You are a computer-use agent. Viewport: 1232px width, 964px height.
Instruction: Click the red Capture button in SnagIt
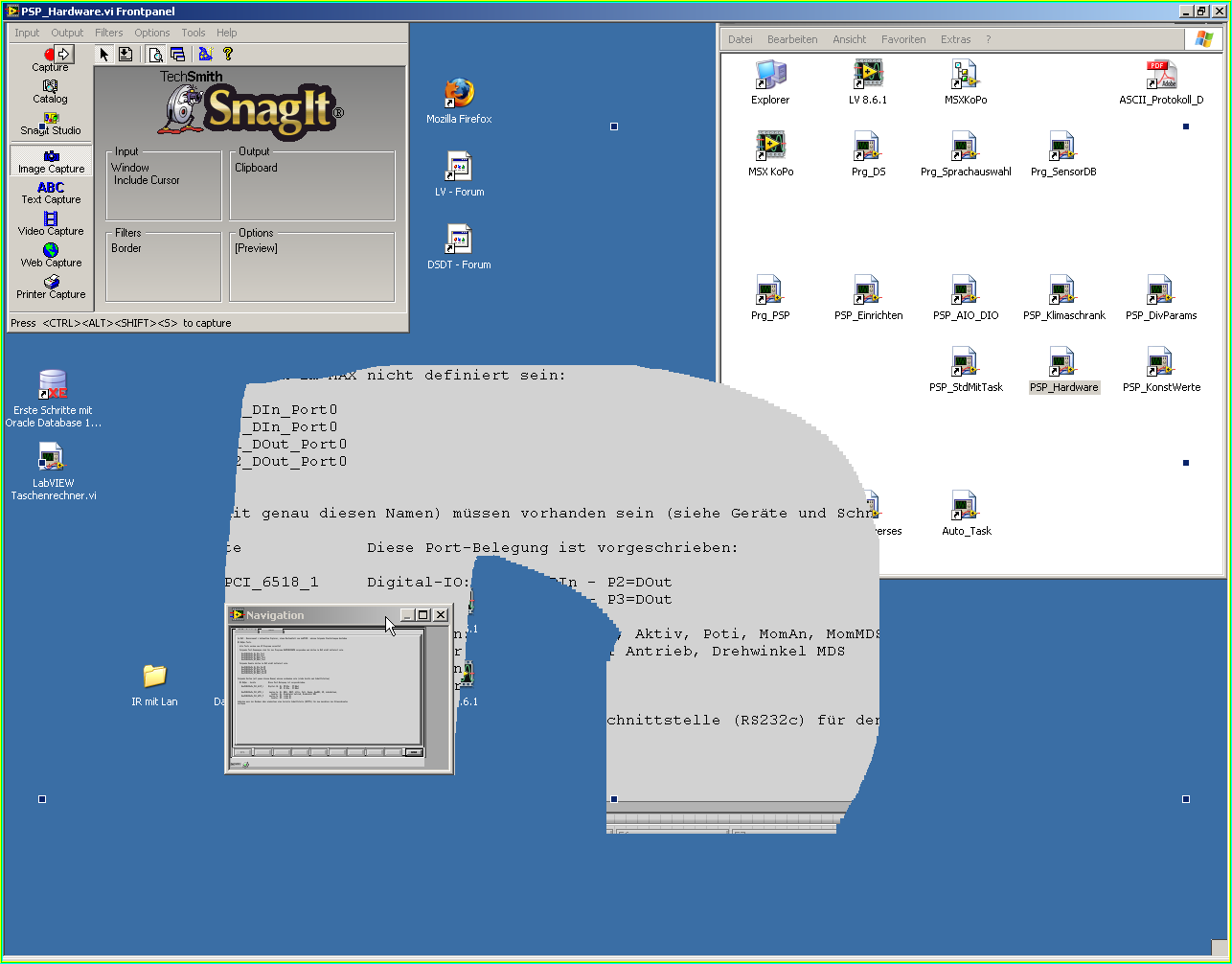pyautogui.click(x=51, y=56)
